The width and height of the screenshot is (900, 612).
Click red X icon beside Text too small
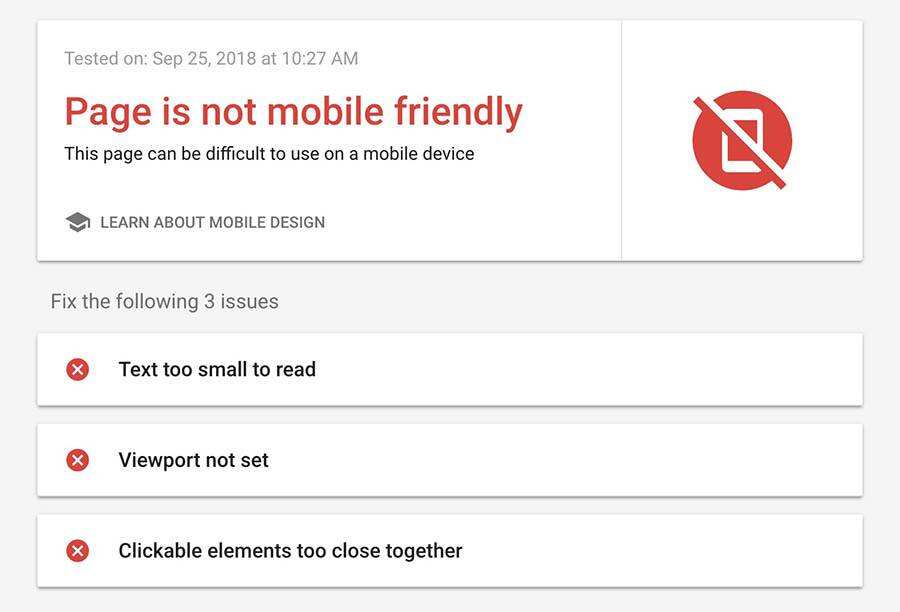(77, 370)
